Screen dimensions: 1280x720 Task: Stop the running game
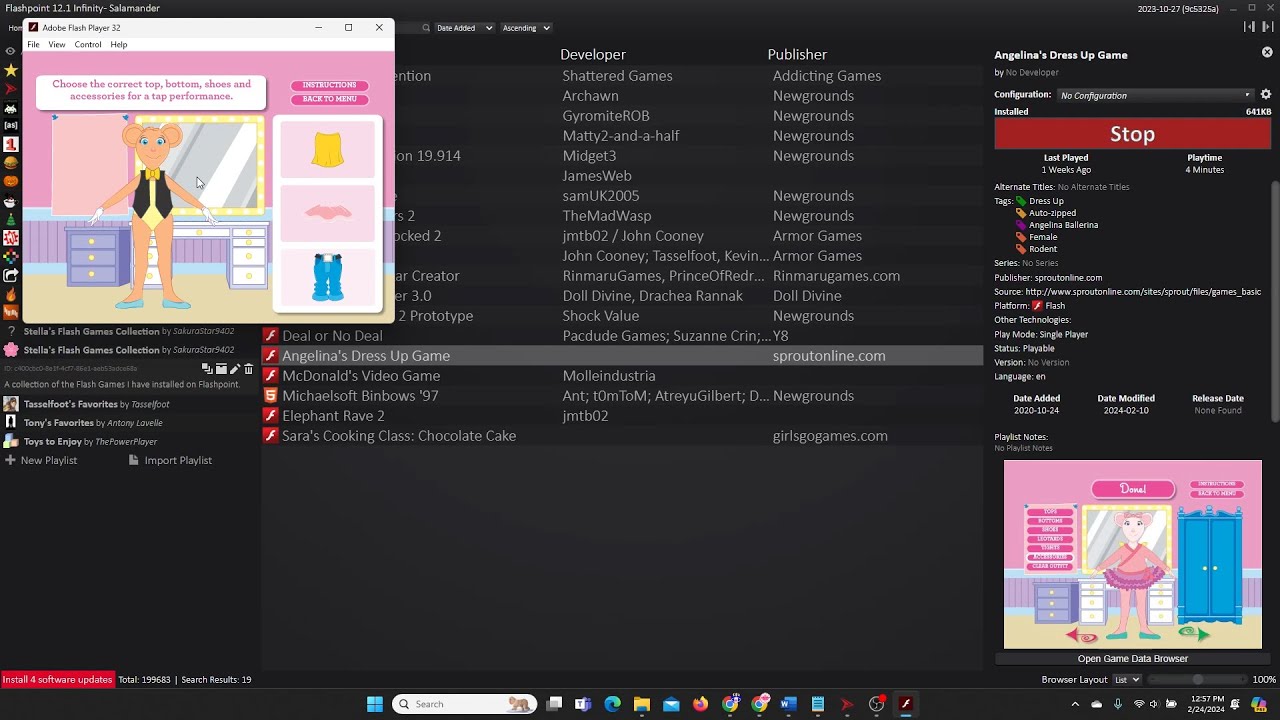click(x=1132, y=134)
